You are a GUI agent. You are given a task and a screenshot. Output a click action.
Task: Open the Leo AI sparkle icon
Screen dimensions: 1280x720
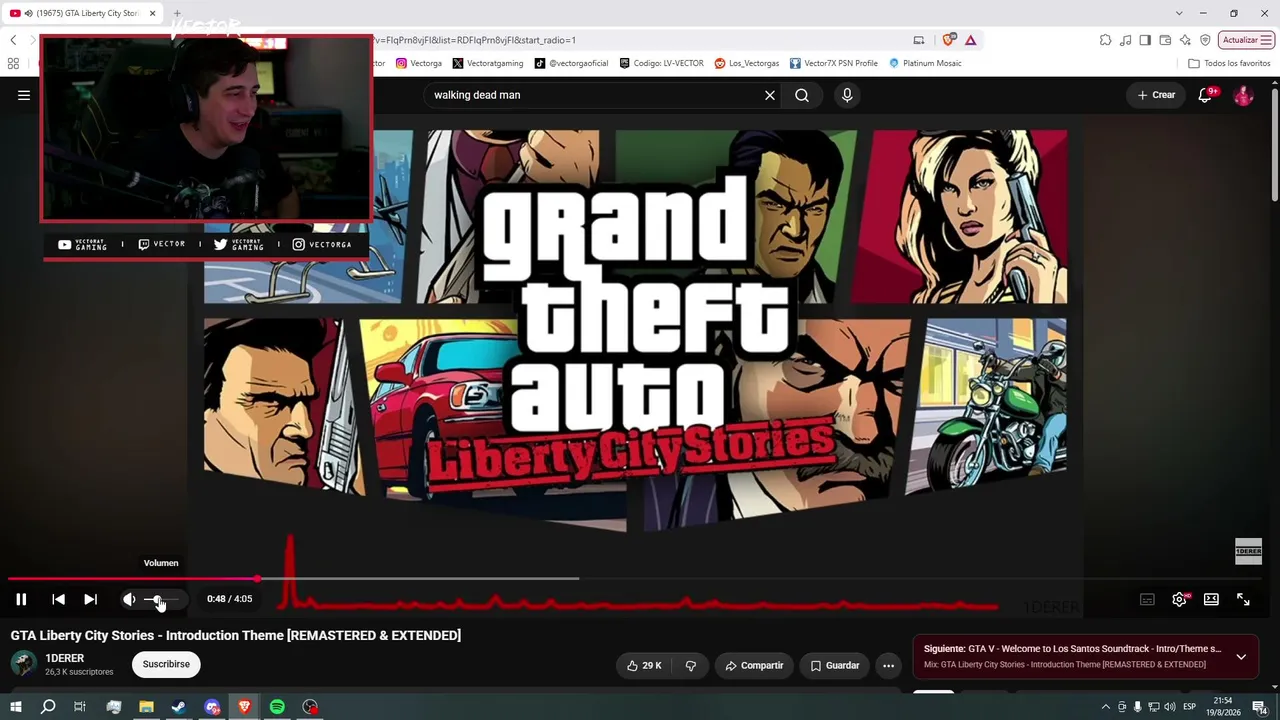point(1186,40)
